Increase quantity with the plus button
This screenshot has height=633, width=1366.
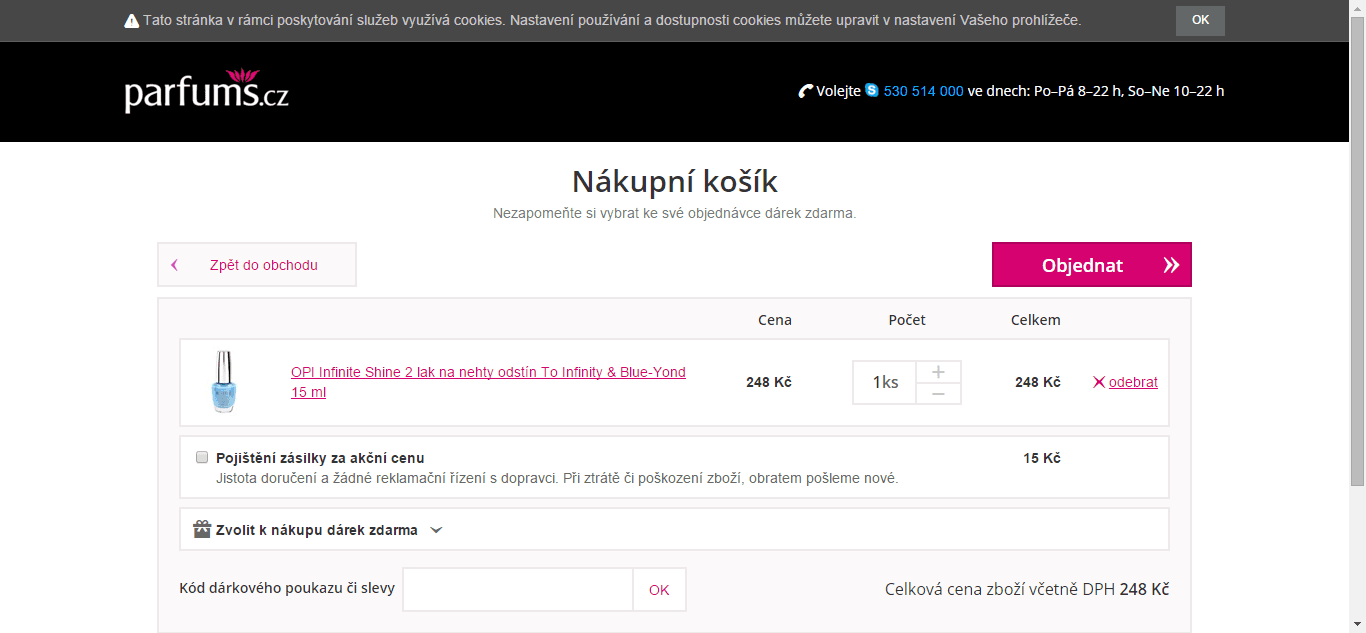tap(938, 372)
